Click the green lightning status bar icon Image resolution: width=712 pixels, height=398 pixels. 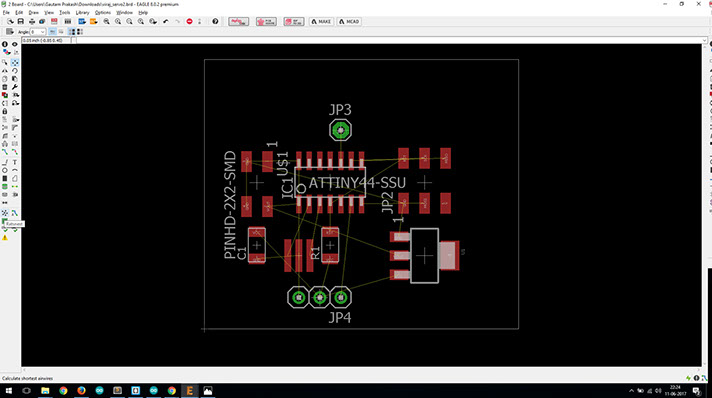pyautogui.click(x=688, y=378)
